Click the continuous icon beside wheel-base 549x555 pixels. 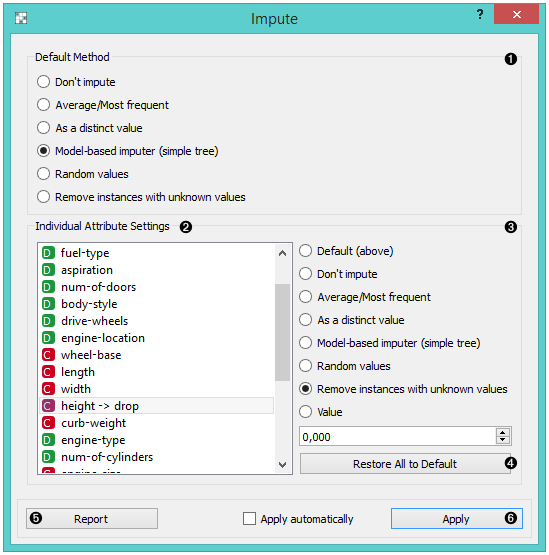(48, 355)
